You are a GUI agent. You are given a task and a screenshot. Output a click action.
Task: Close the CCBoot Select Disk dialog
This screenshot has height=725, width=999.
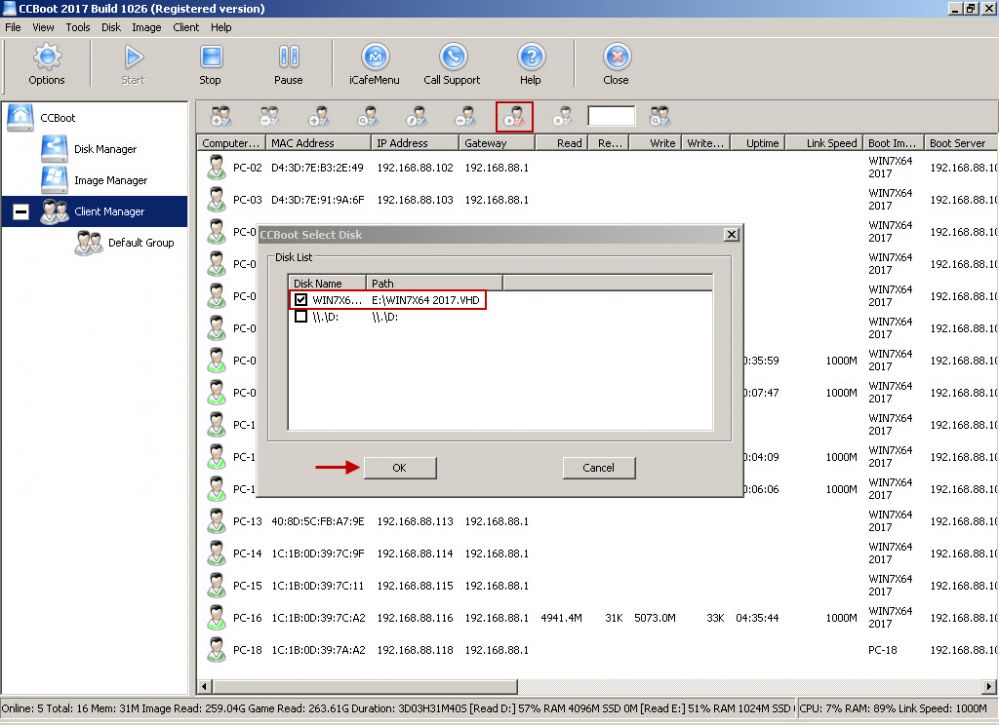(x=731, y=234)
